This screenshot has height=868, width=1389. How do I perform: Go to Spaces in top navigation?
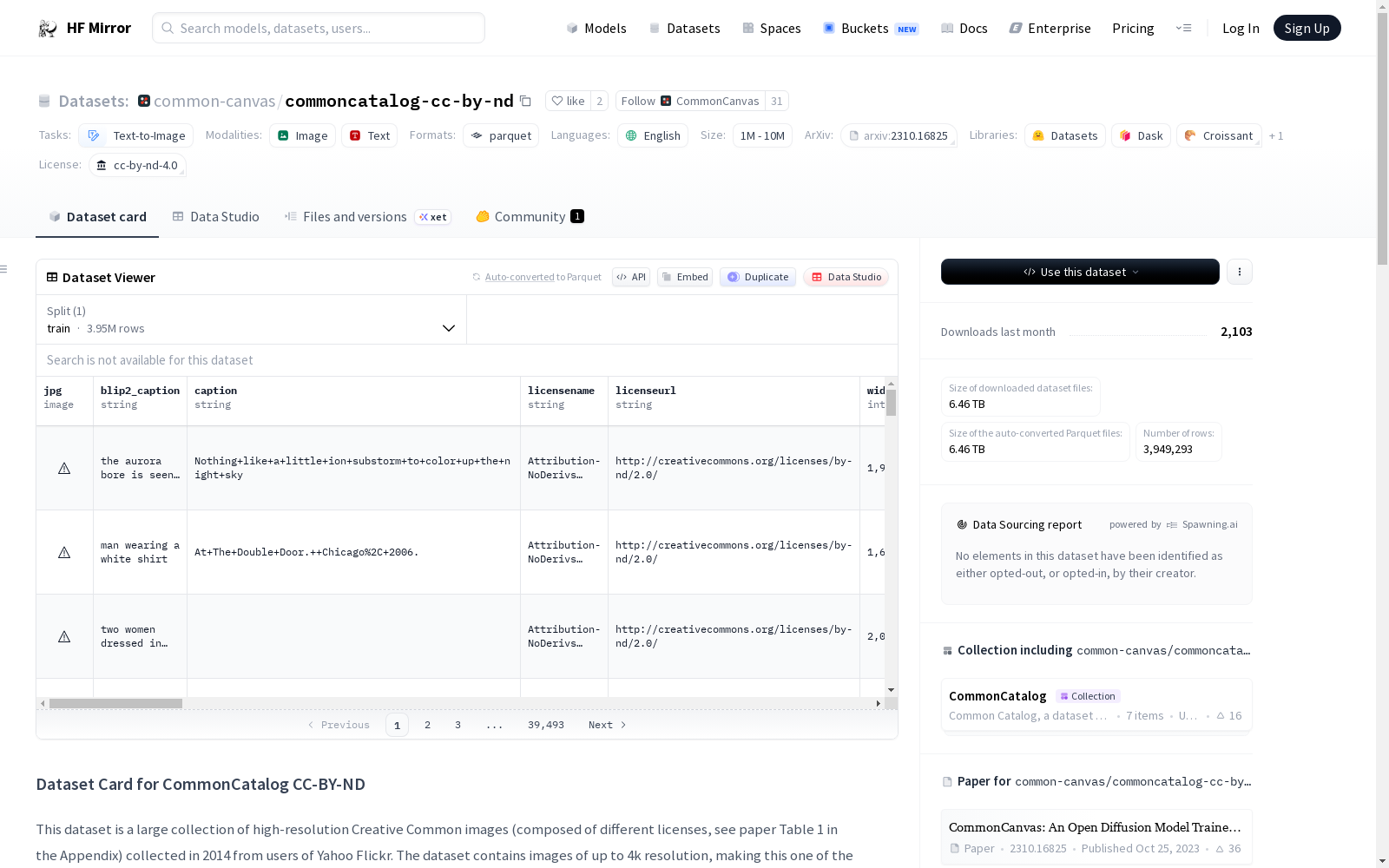click(x=772, y=28)
